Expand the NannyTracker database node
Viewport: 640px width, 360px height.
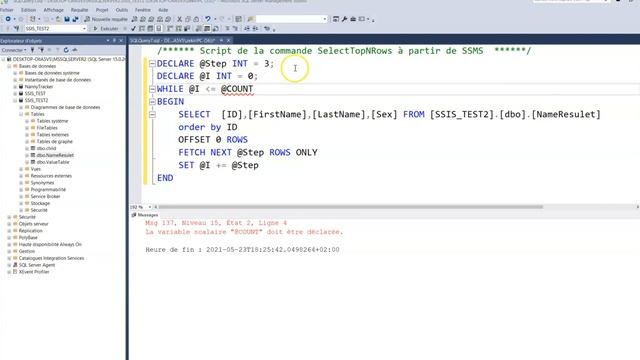(15, 87)
